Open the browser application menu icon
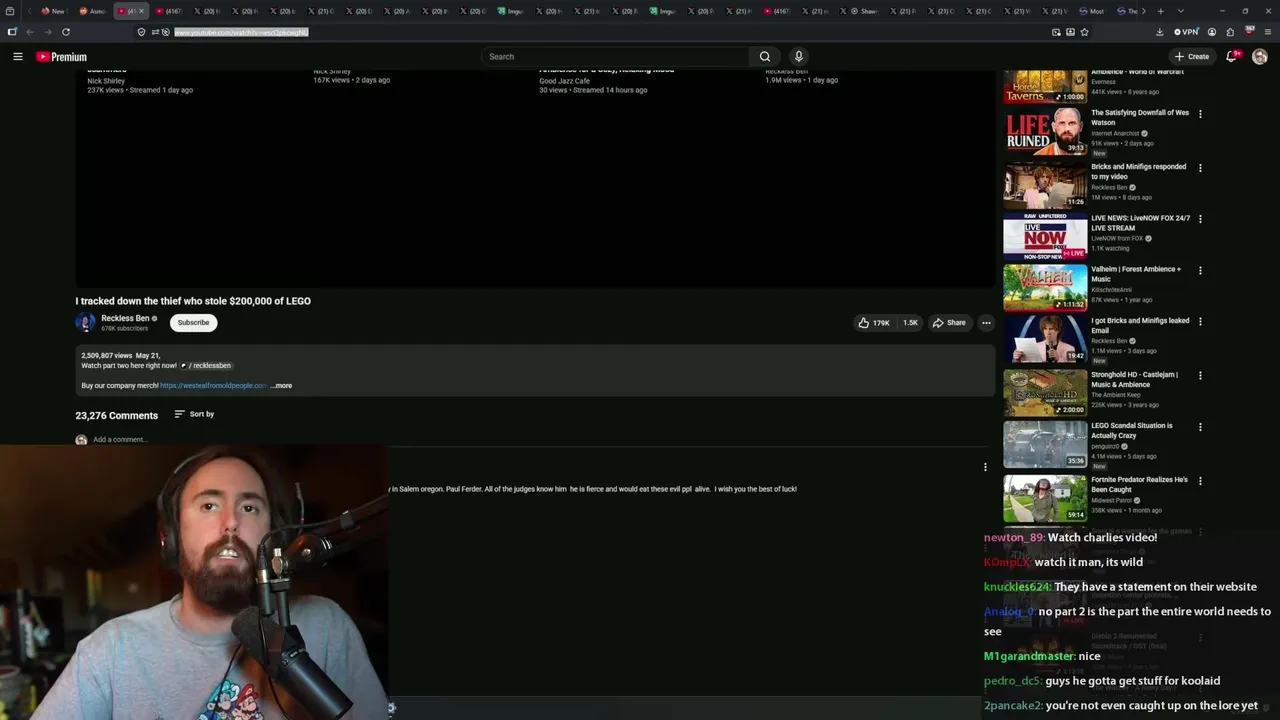The width and height of the screenshot is (1280, 720). pyautogui.click(x=1268, y=32)
